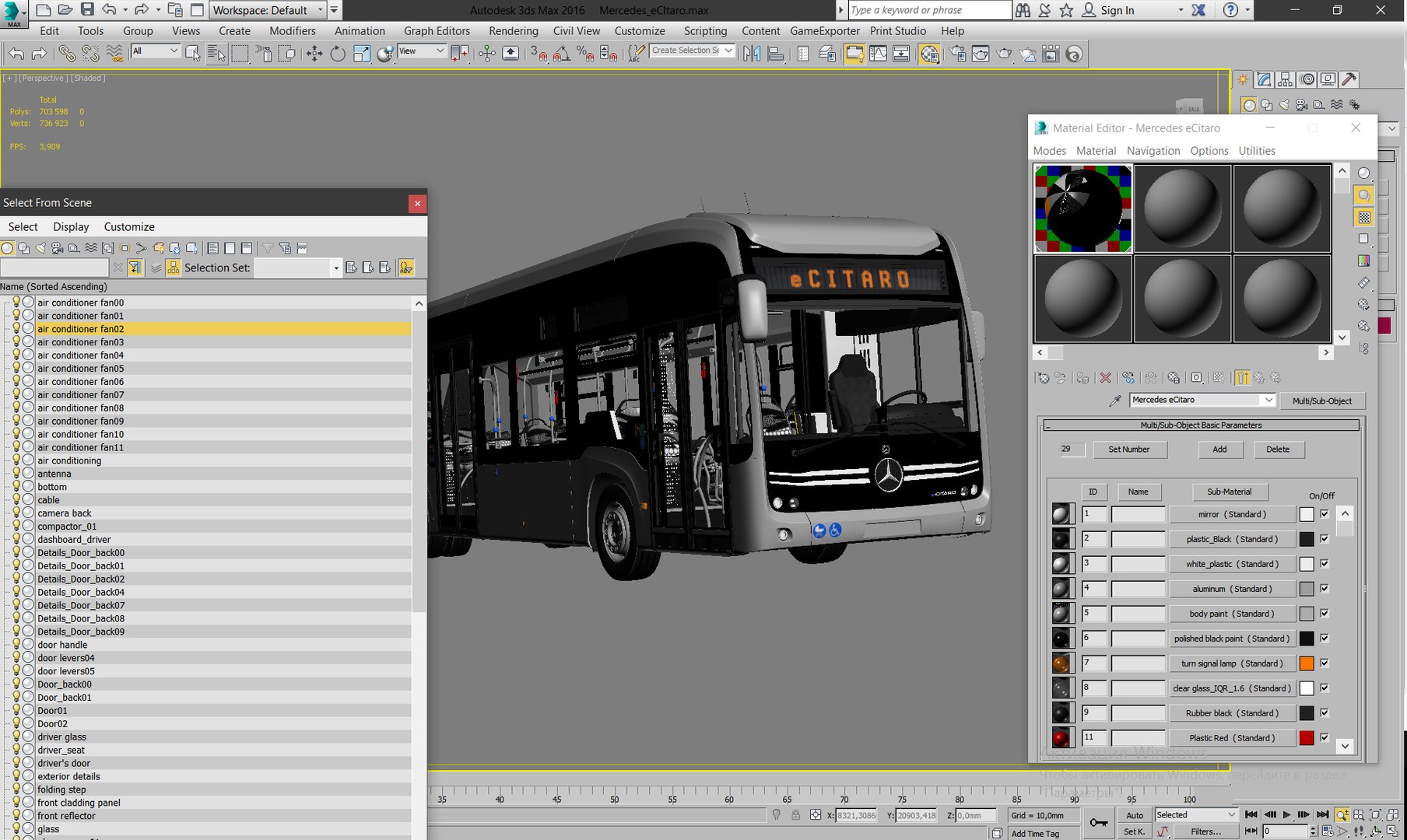The width and height of the screenshot is (1407, 840).
Task: Toggle On/Off checkbox for plastic_Black sub-material
Action: pos(1325,539)
